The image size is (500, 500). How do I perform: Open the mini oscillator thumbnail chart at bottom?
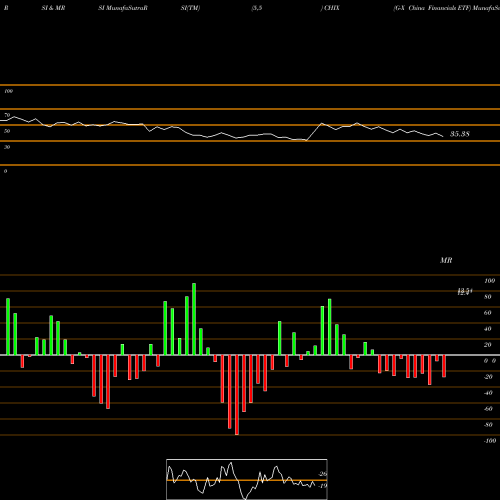tap(247, 479)
